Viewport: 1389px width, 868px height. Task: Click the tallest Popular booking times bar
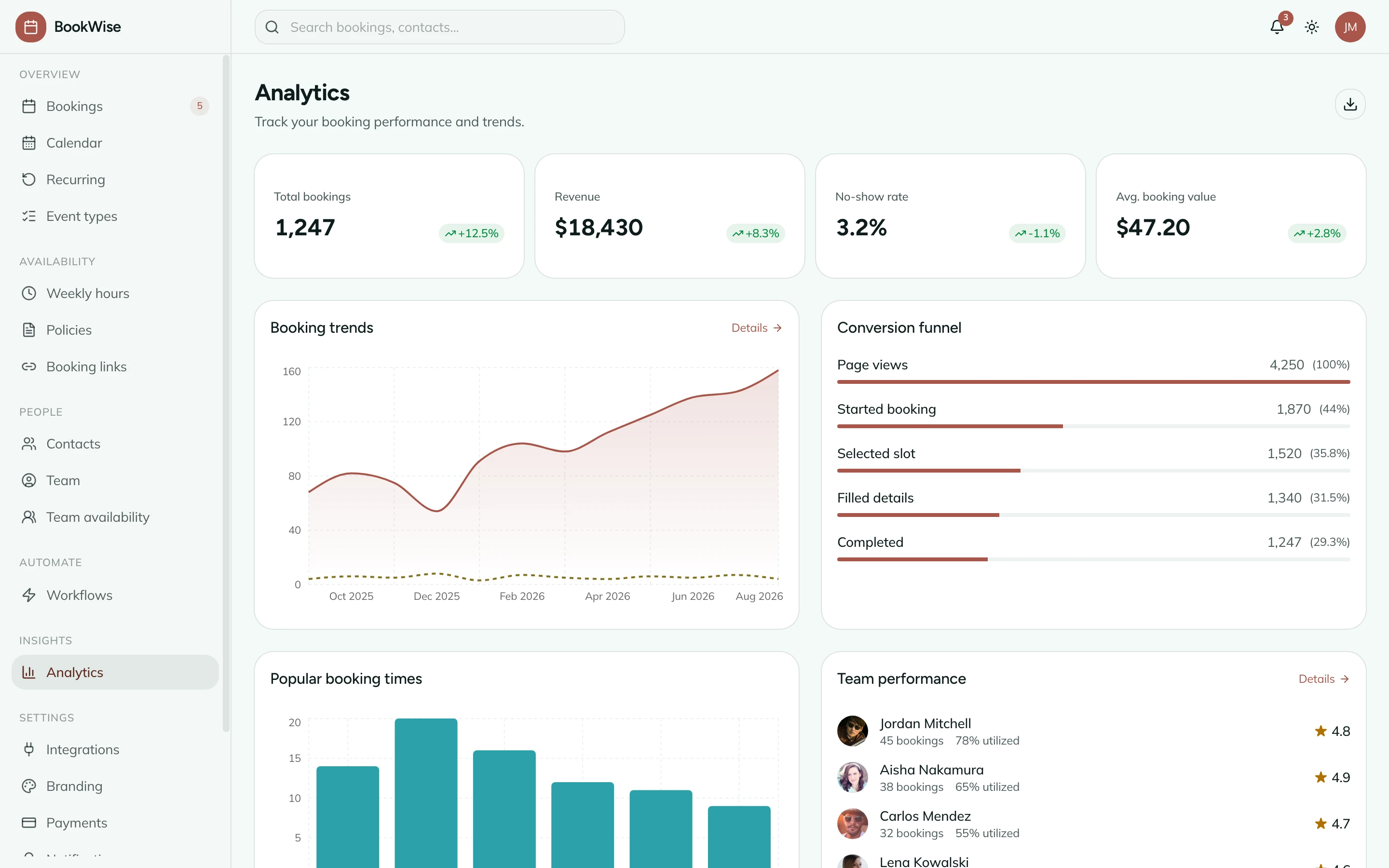[426, 793]
